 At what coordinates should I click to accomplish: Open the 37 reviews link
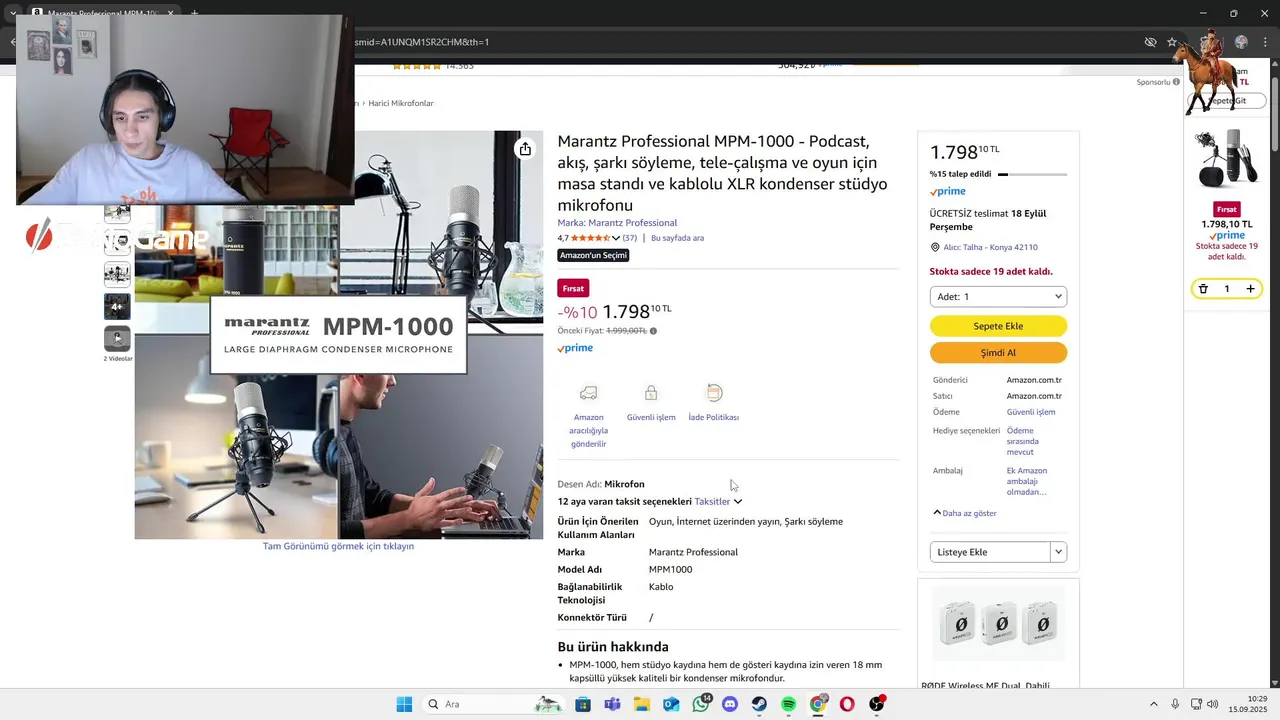tap(629, 238)
